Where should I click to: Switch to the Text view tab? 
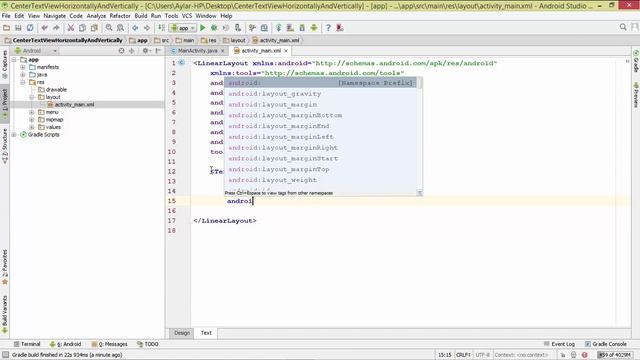206,333
